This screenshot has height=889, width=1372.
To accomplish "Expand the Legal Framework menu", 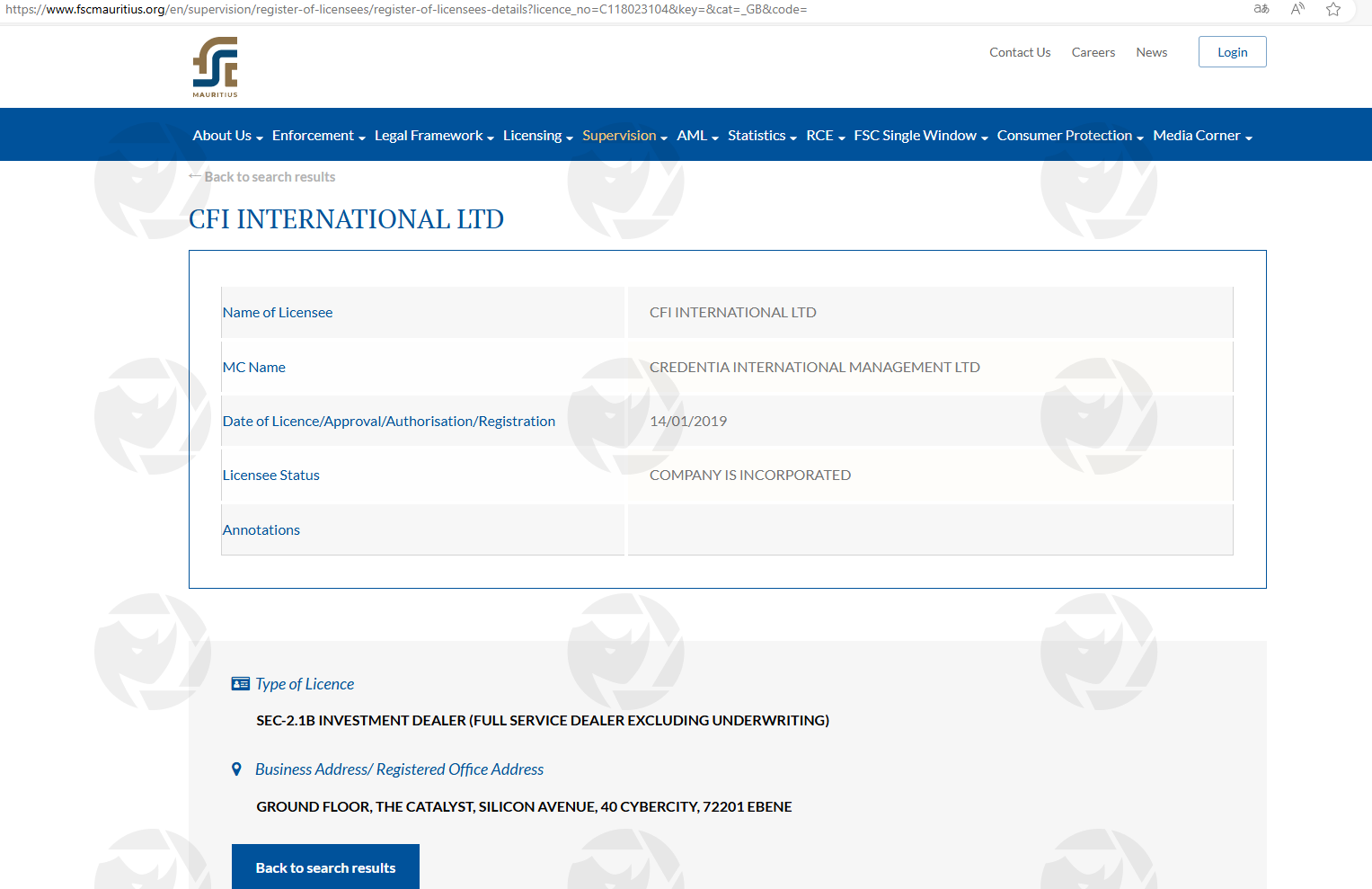I will click(x=434, y=136).
